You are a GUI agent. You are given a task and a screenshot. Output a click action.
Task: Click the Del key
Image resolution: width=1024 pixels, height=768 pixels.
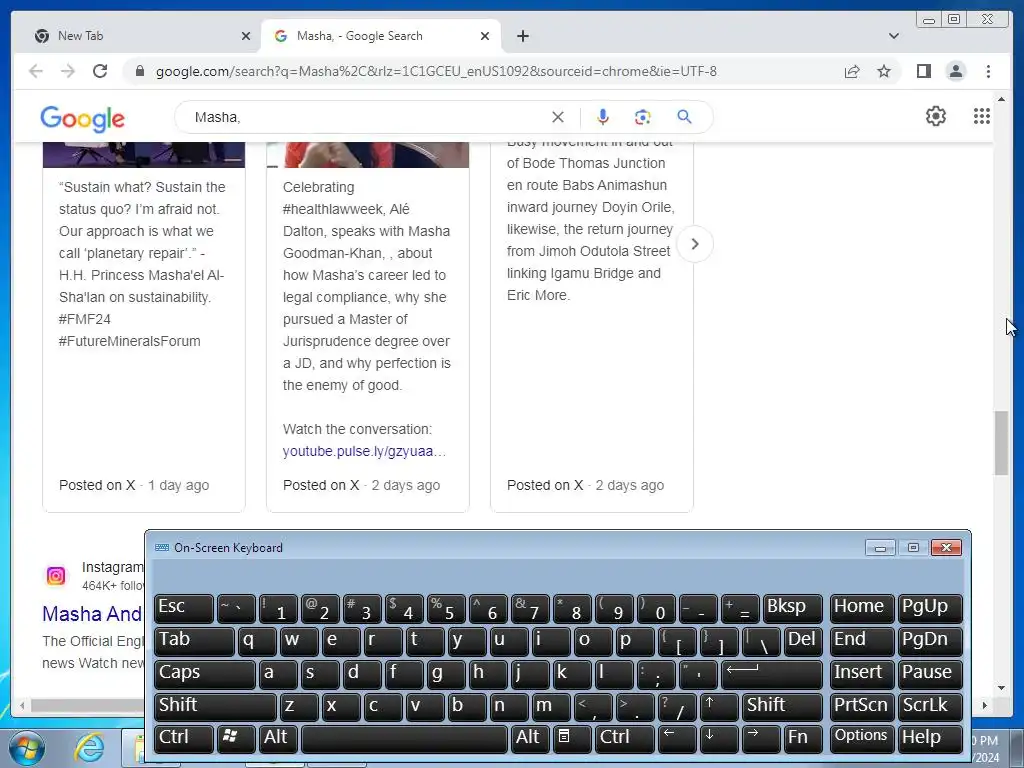coord(803,641)
